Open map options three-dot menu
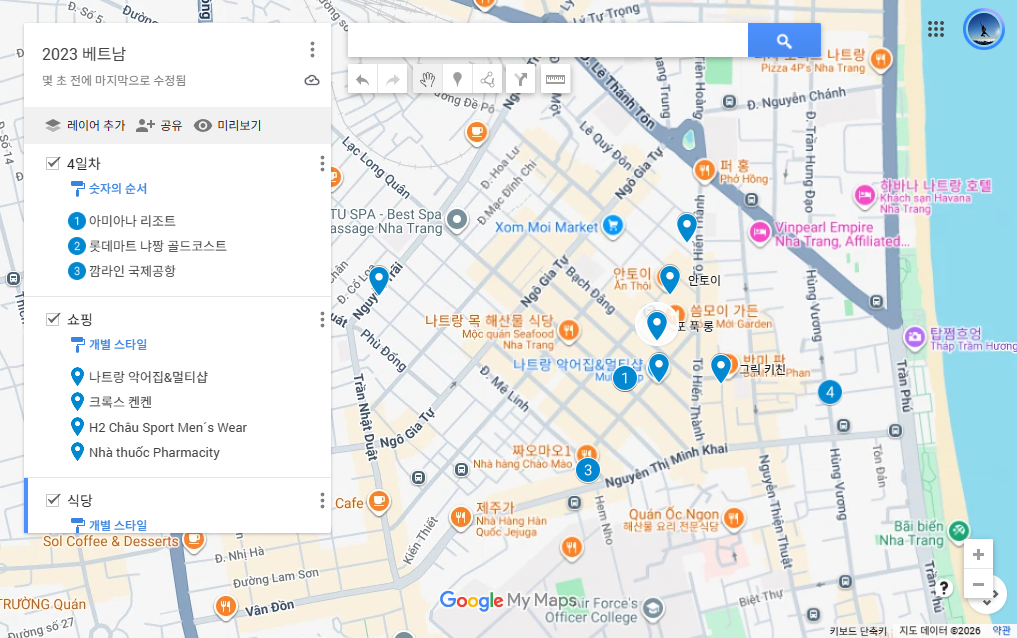The image size is (1017, 638). point(312,50)
